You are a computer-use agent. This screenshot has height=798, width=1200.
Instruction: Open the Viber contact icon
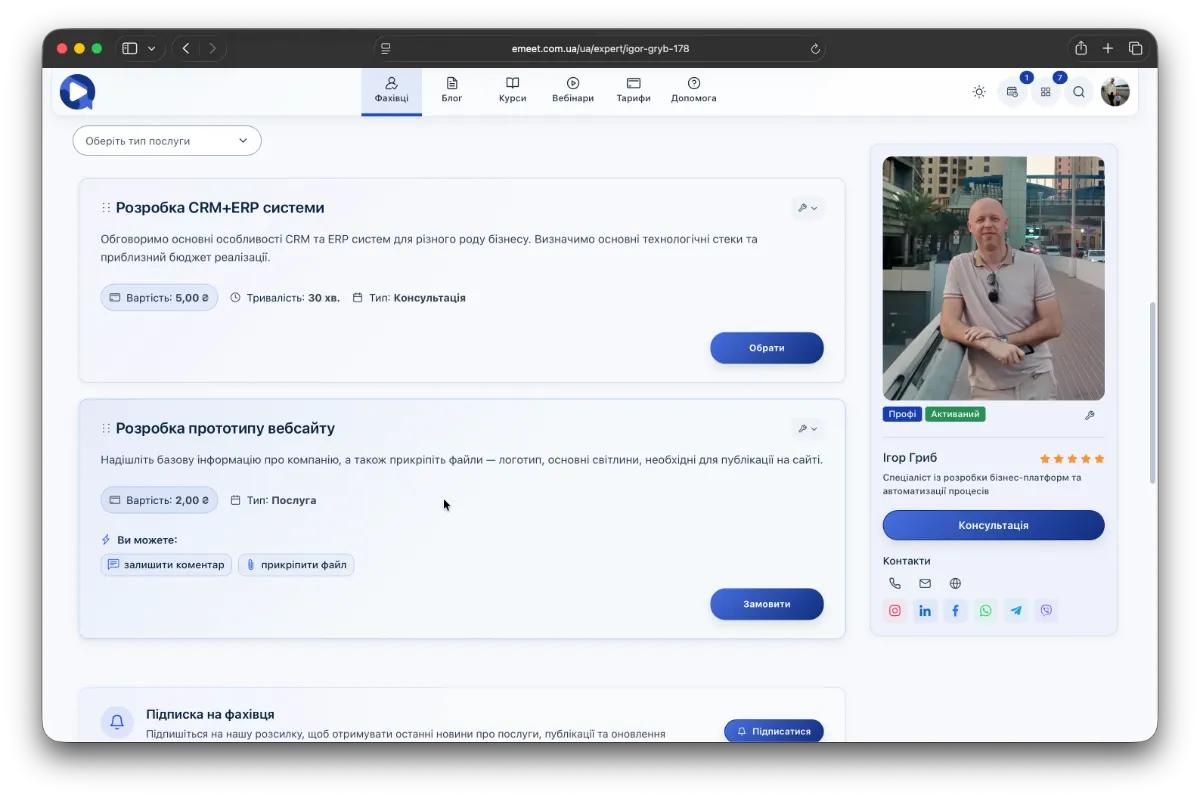(x=1046, y=610)
